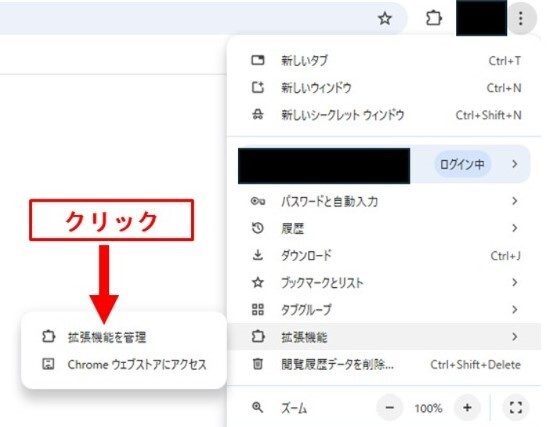Viewport: 560px width, 427px height.
Task: Click the Ctrl+T shortcut text
Action: click(x=505, y=61)
